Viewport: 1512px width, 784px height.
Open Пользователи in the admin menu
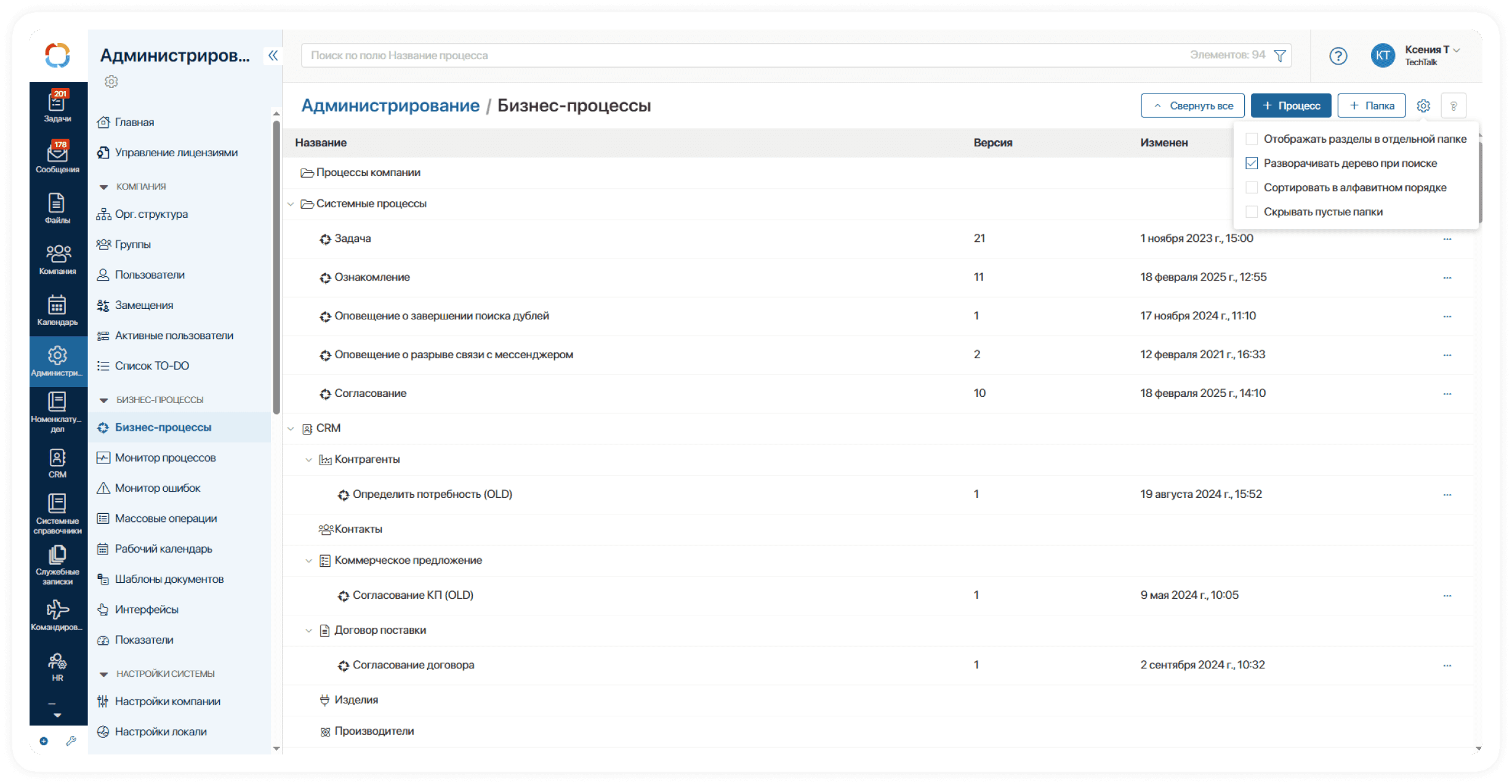[x=150, y=275]
